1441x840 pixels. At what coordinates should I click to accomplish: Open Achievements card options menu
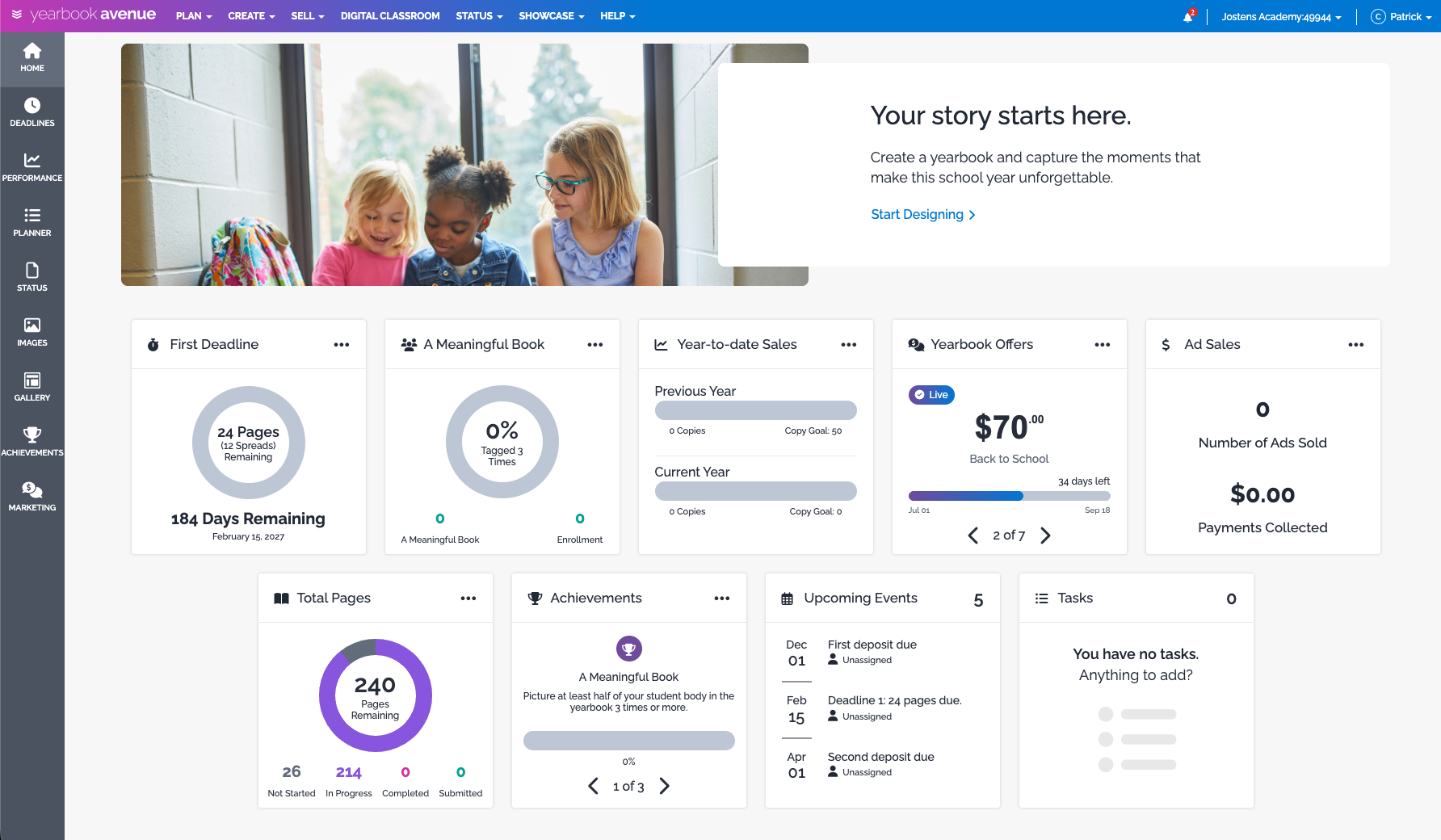click(x=722, y=598)
